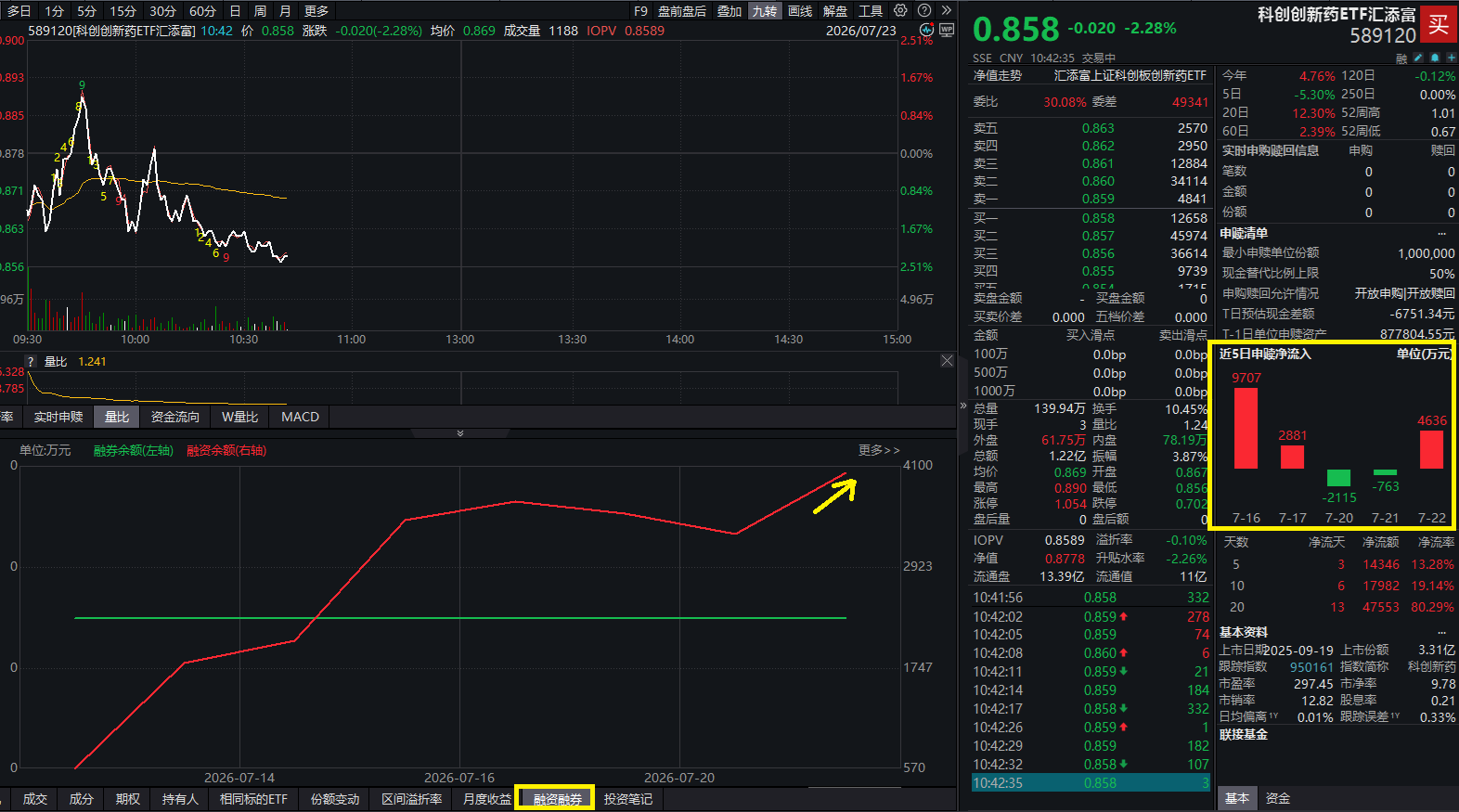The width and height of the screenshot is (1459, 812).
Task: Select the MACD indicator tab
Action: pos(300,417)
